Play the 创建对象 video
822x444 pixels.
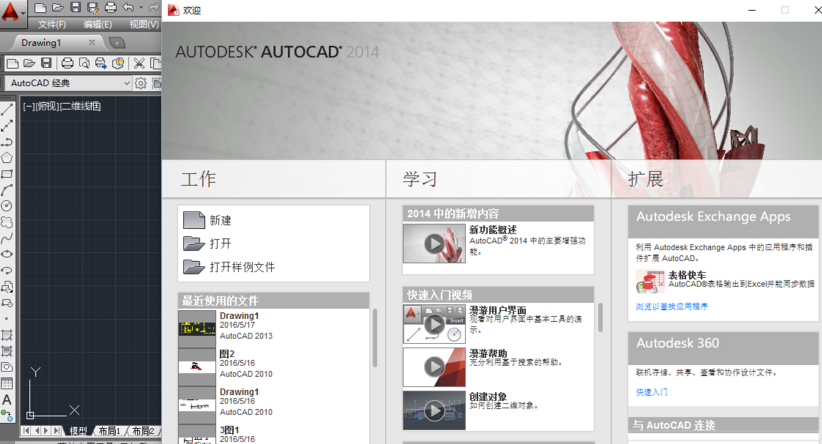coord(434,410)
